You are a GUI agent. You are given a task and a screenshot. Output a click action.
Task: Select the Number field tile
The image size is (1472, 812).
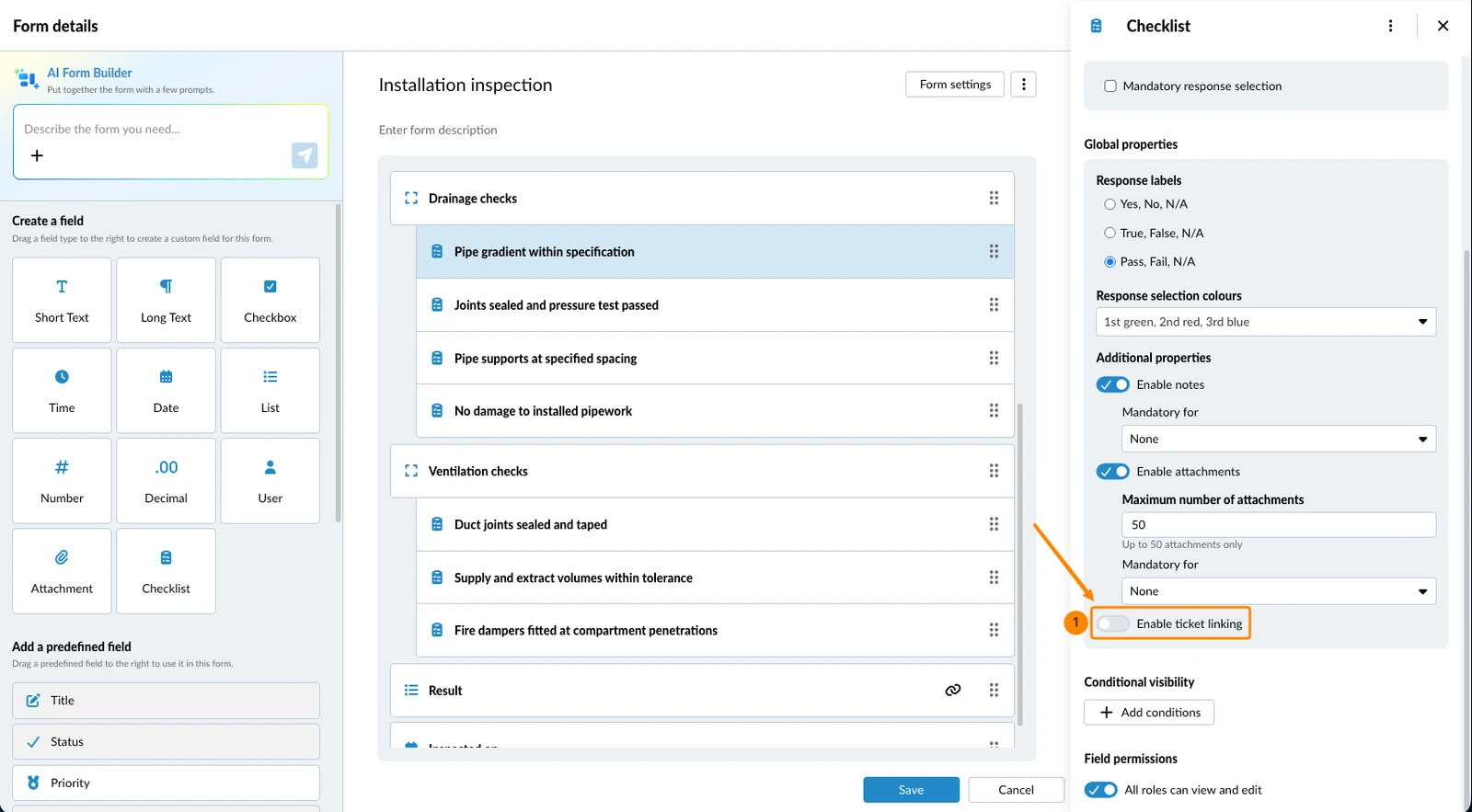pyautogui.click(x=62, y=481)
